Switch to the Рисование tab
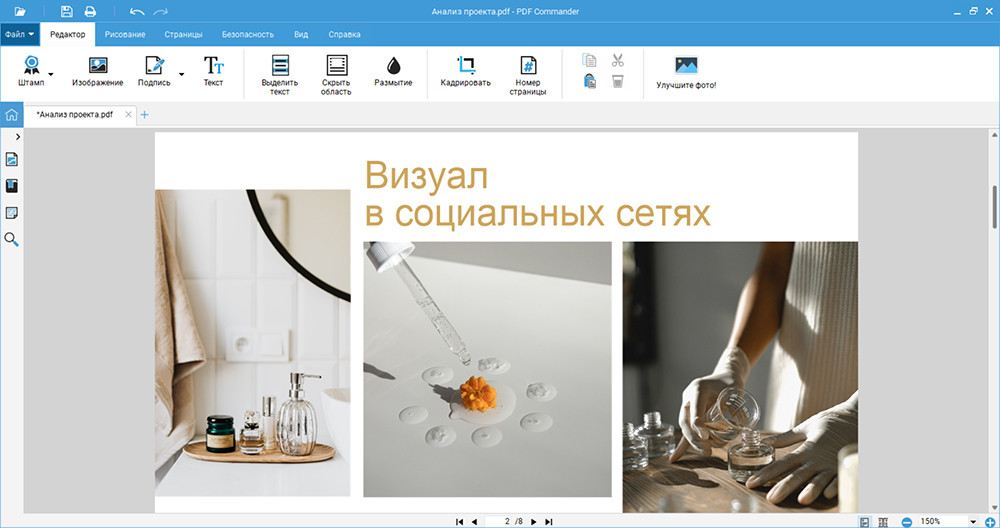 (125, 34)
